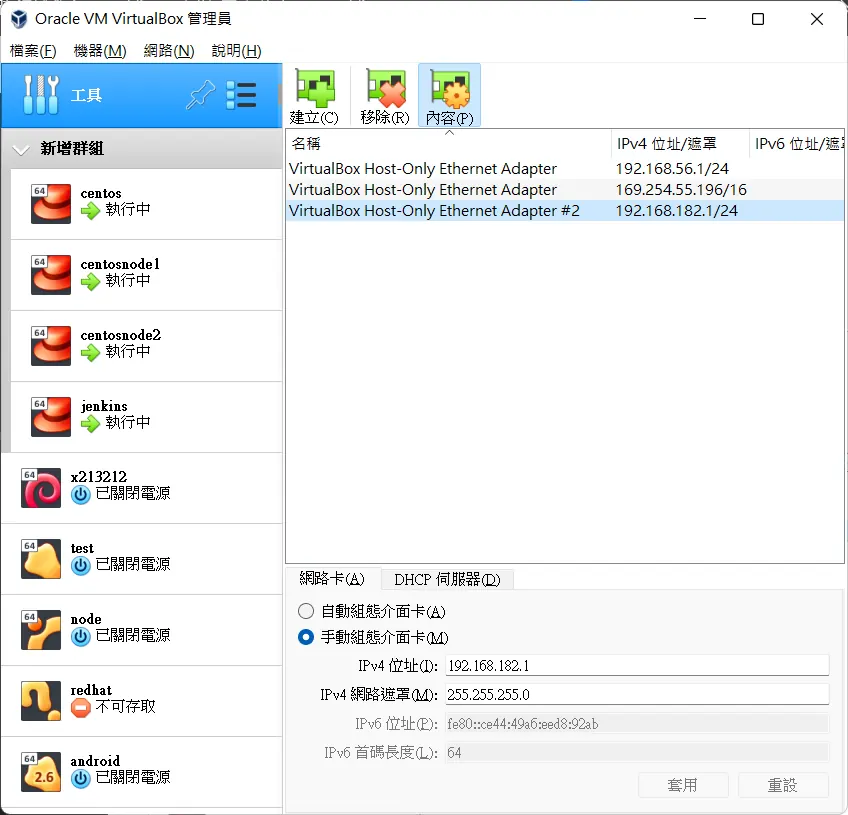Select manual adapter configuration radio (手動組態介面卡)

(x=306, y=637)
